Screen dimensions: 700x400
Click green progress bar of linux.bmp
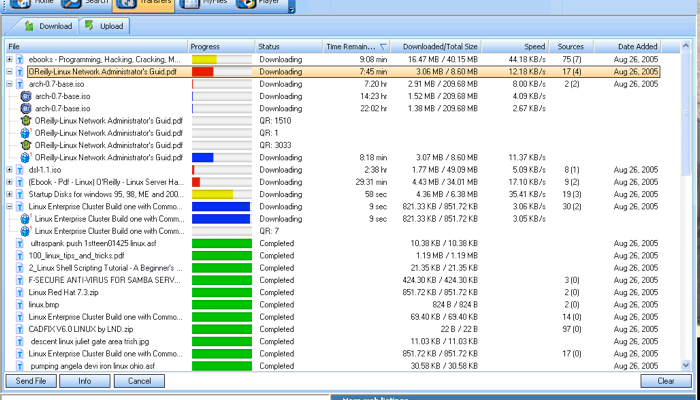(x=222, y=305)
